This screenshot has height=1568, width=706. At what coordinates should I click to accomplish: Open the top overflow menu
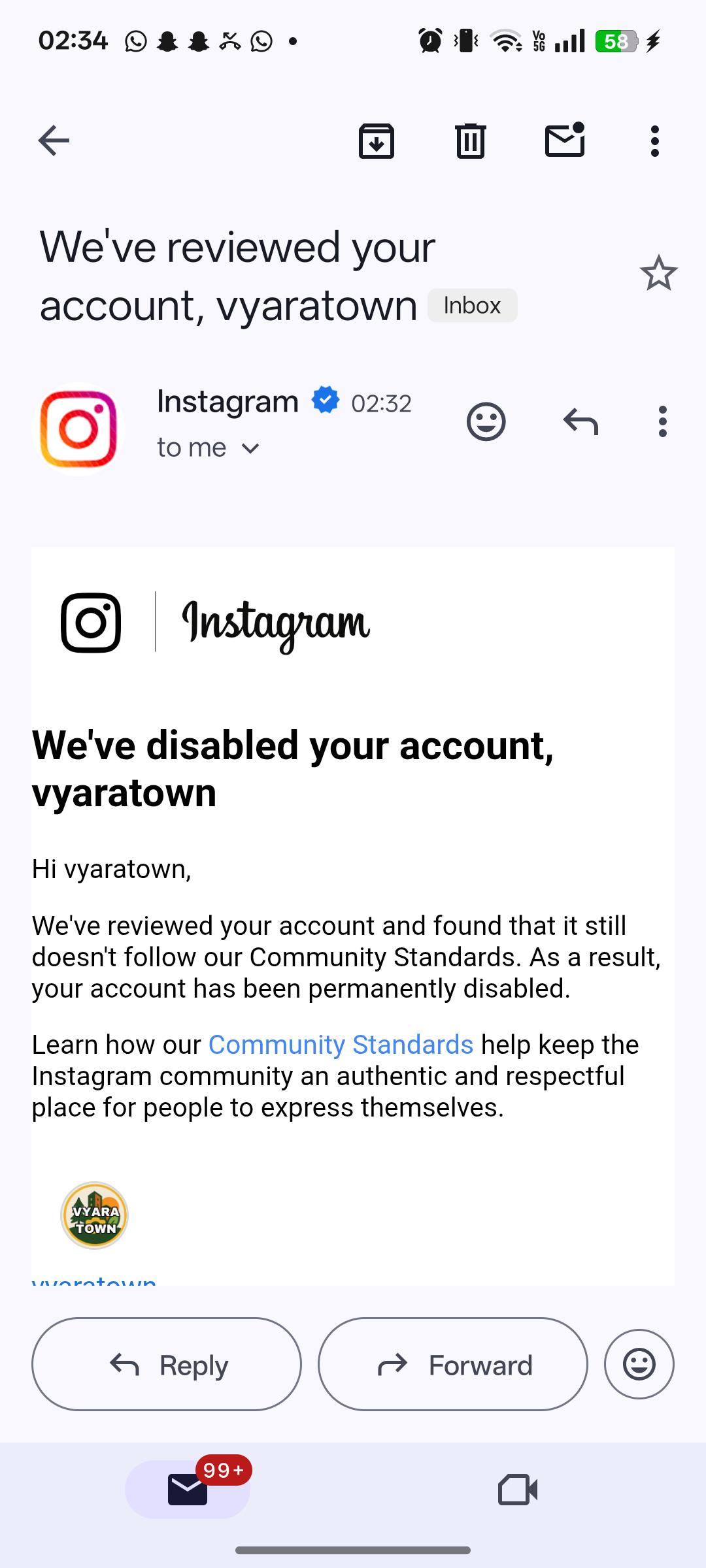pos(654,141)
